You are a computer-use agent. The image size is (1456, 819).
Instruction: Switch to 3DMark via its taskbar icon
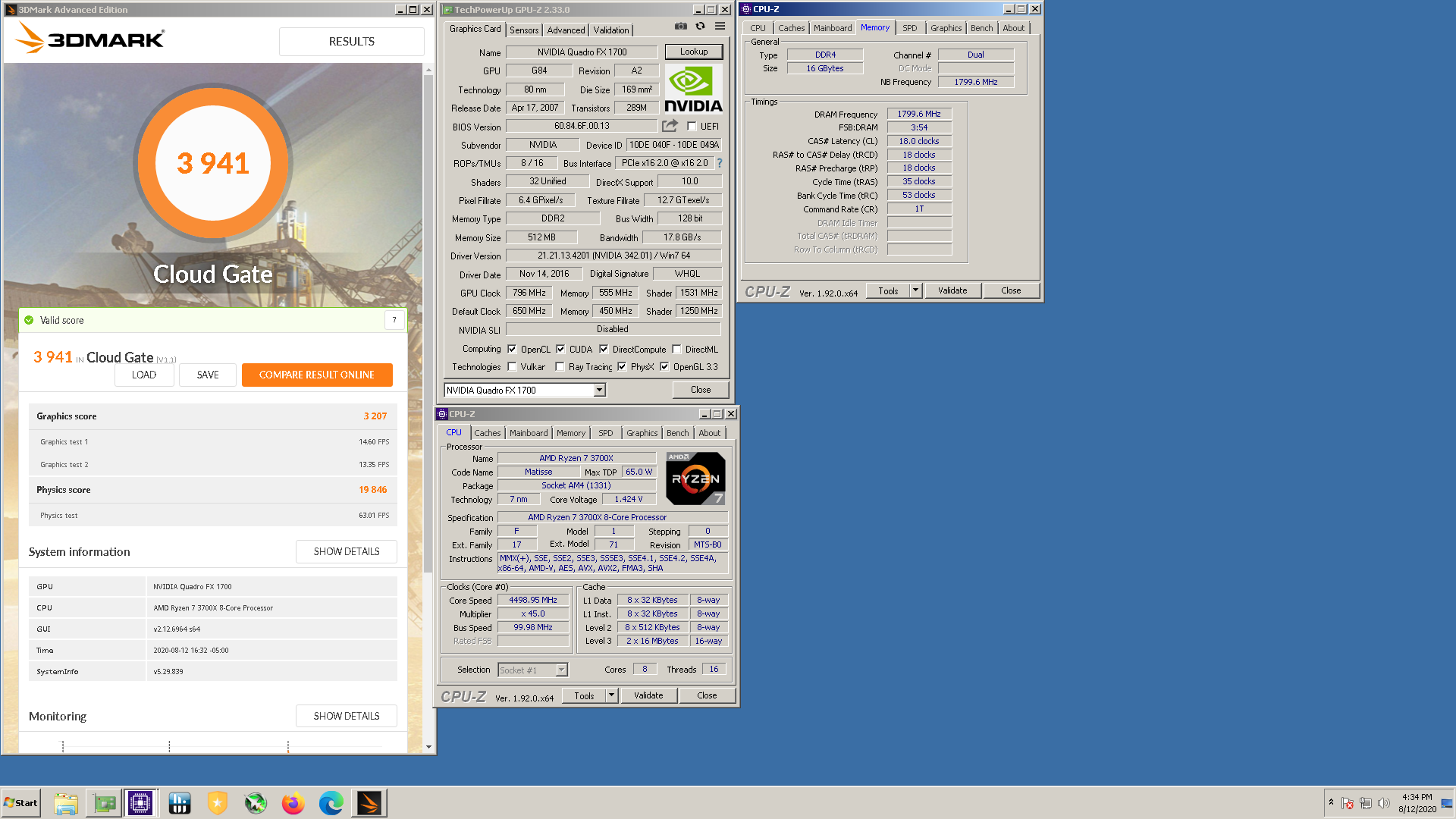[369, 803]
